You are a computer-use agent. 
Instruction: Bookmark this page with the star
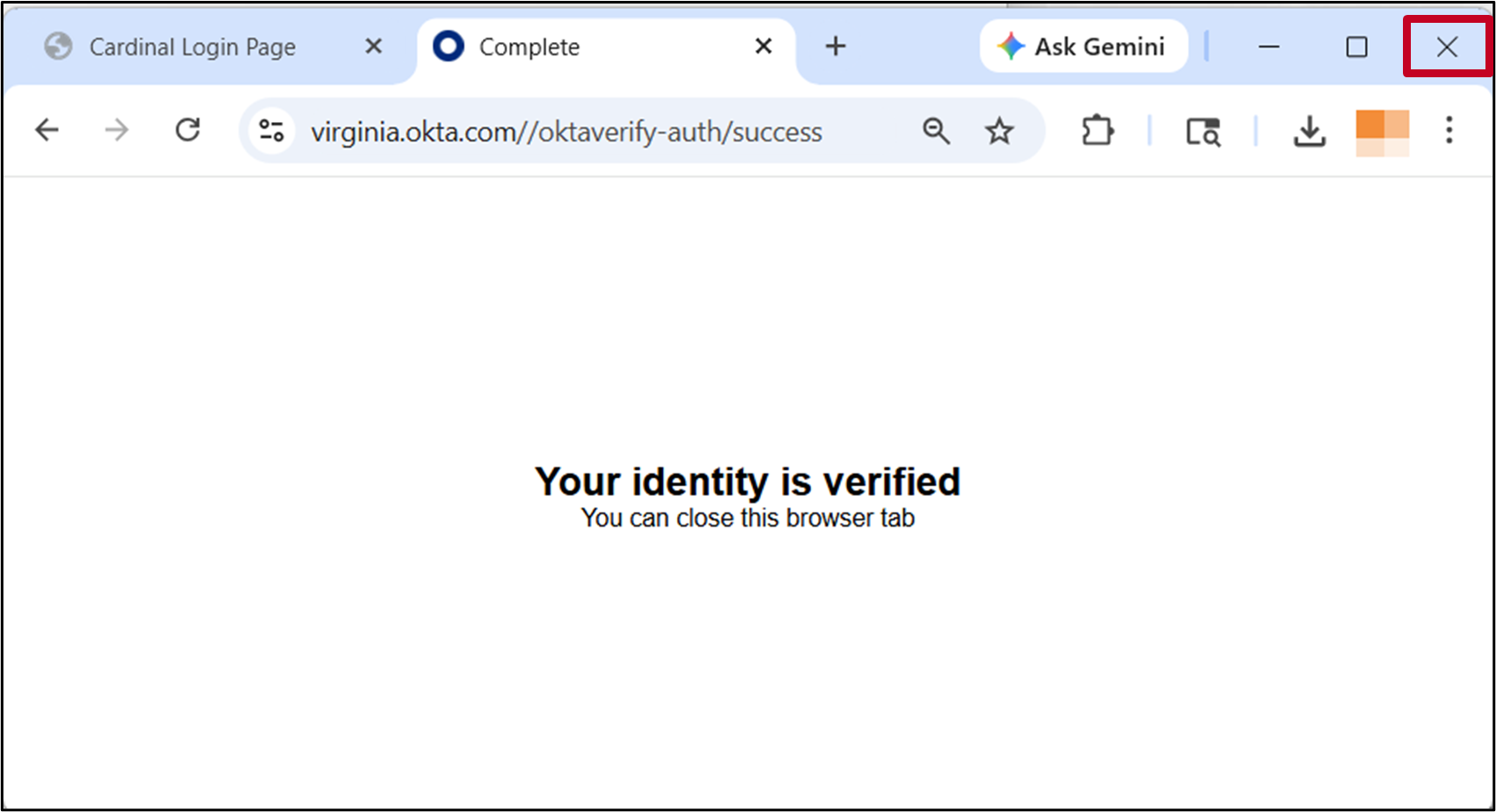(999, 131)
